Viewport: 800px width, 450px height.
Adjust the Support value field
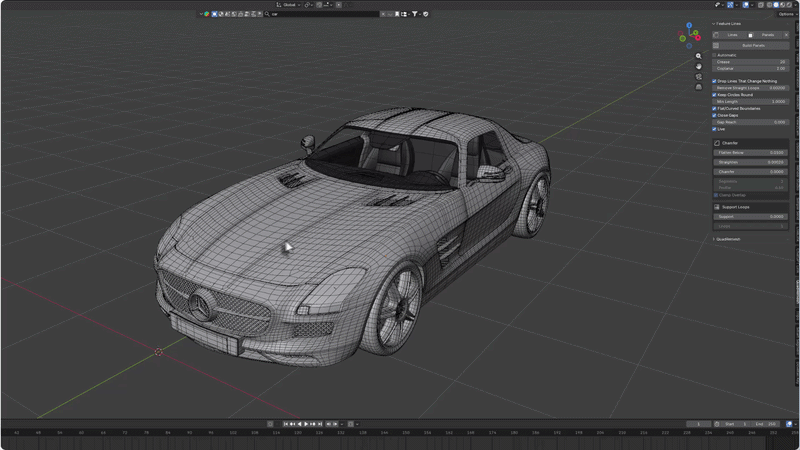[x=751, y=216]
